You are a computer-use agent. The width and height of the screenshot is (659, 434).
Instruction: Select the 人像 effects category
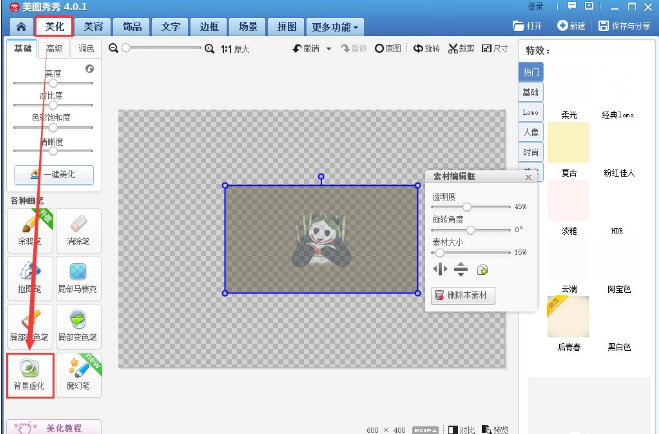tap(531, 132)
